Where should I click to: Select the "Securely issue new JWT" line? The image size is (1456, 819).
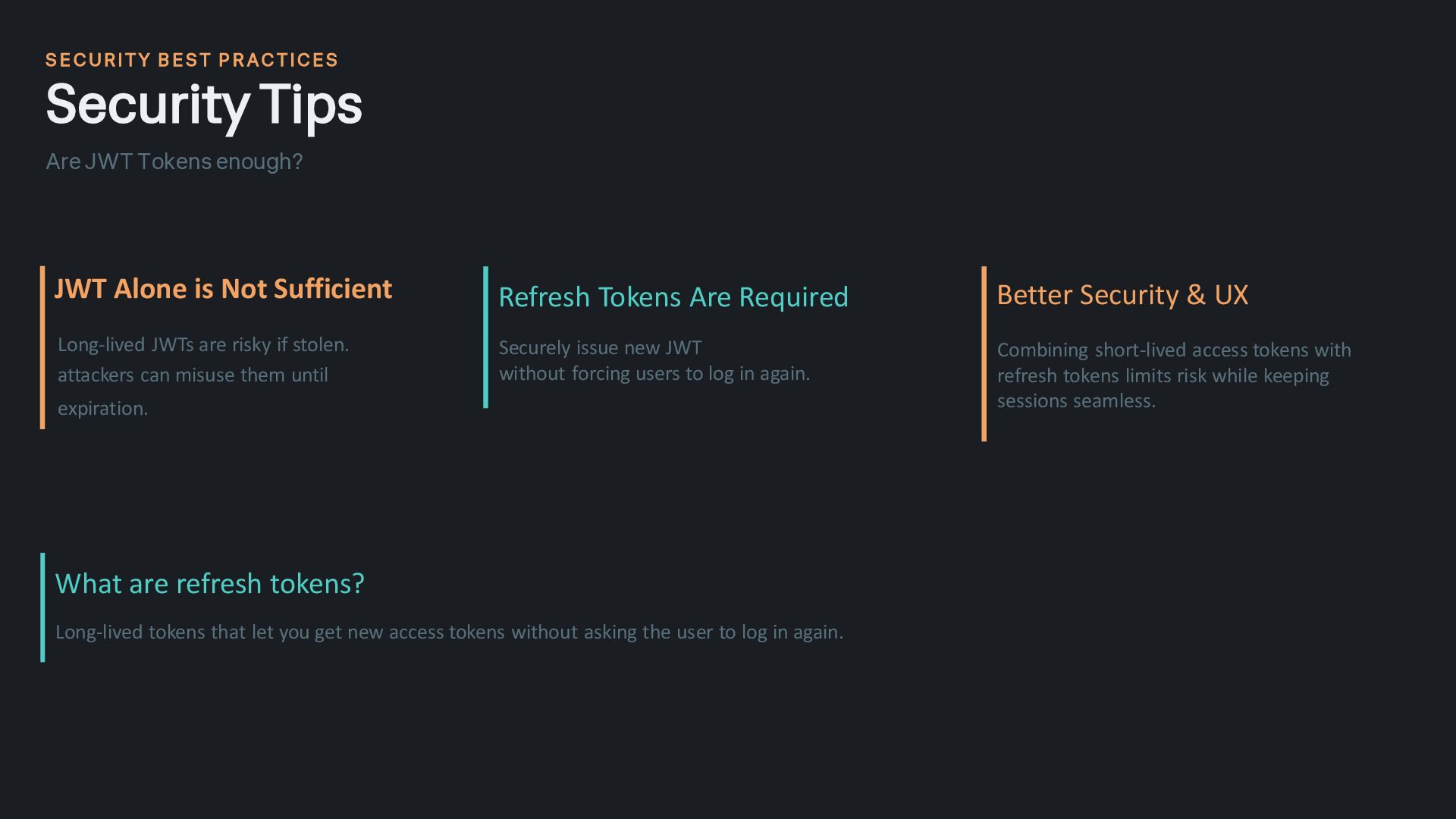pyautogui.click(x=600, y=347)
